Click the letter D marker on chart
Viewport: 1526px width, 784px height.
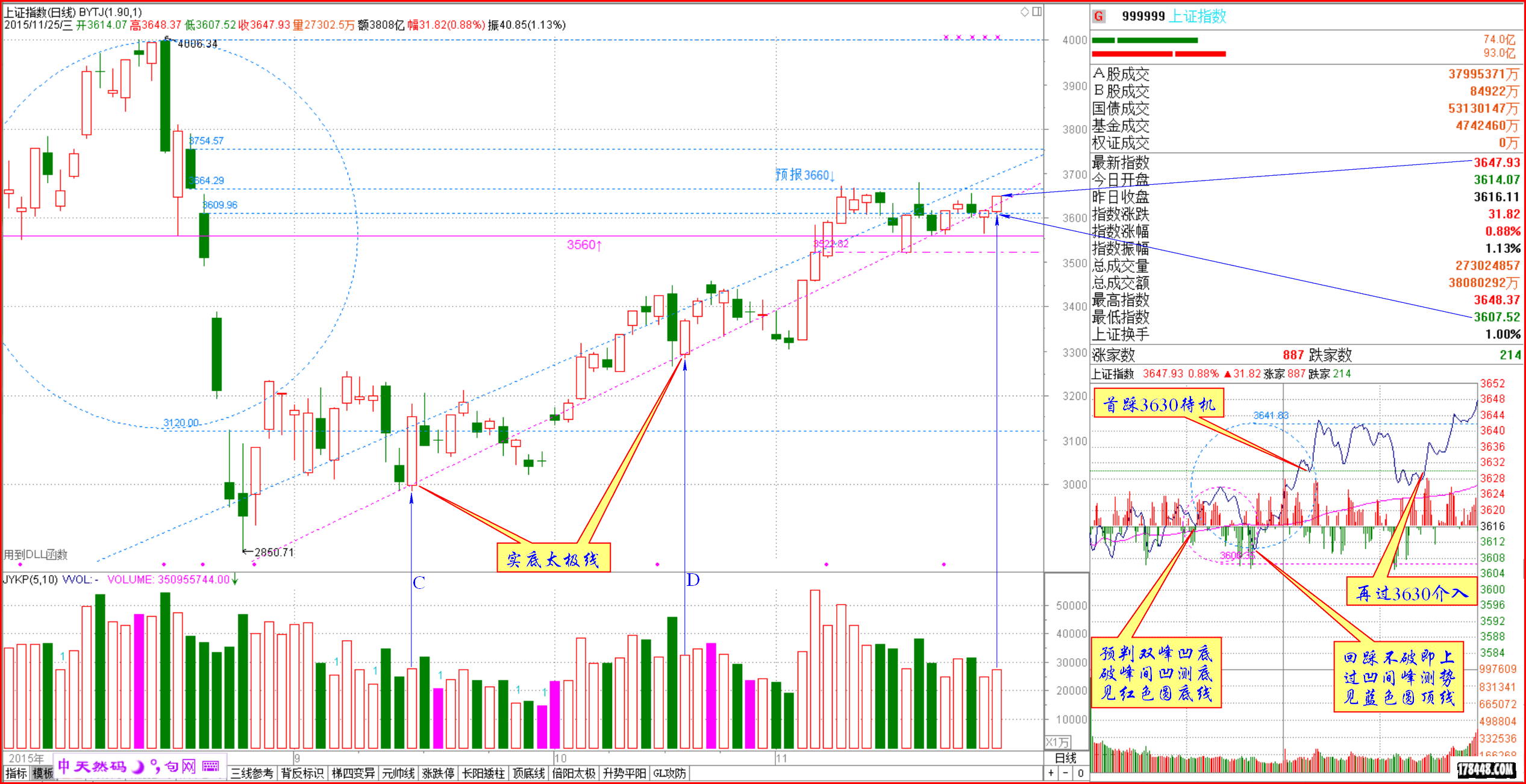tap(693, 580)
